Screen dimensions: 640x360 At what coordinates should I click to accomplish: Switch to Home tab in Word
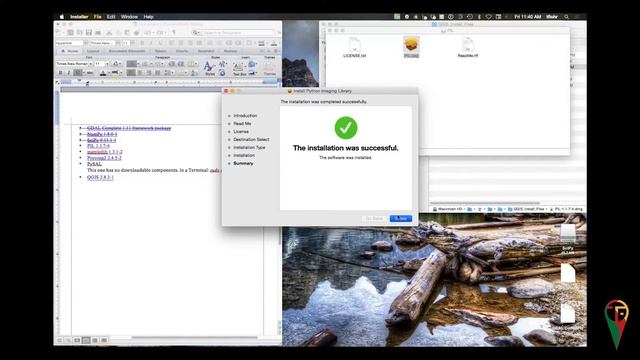(70, 51)
